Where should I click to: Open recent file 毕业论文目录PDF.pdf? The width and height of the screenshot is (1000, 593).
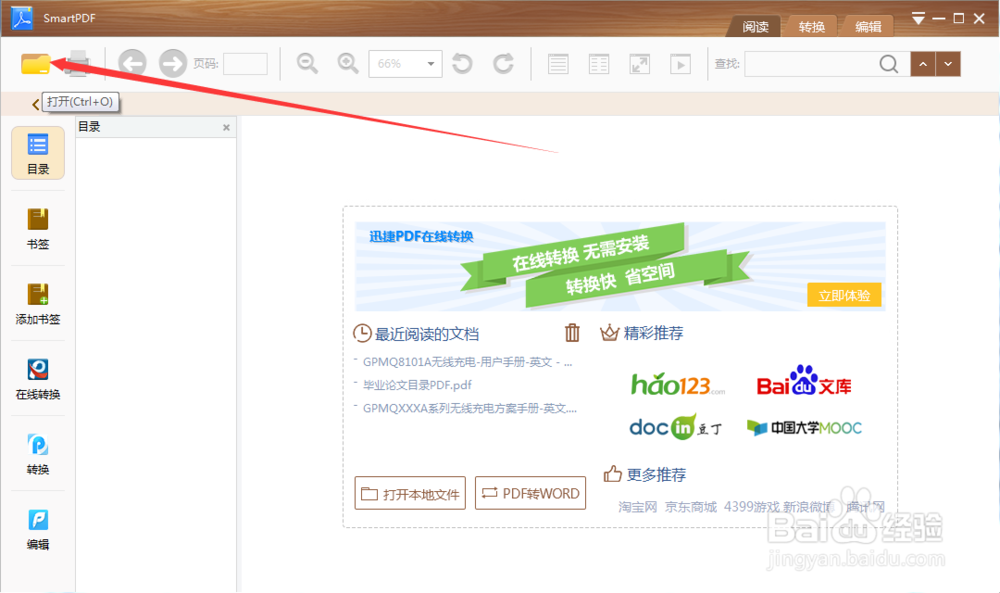point(417,384)
